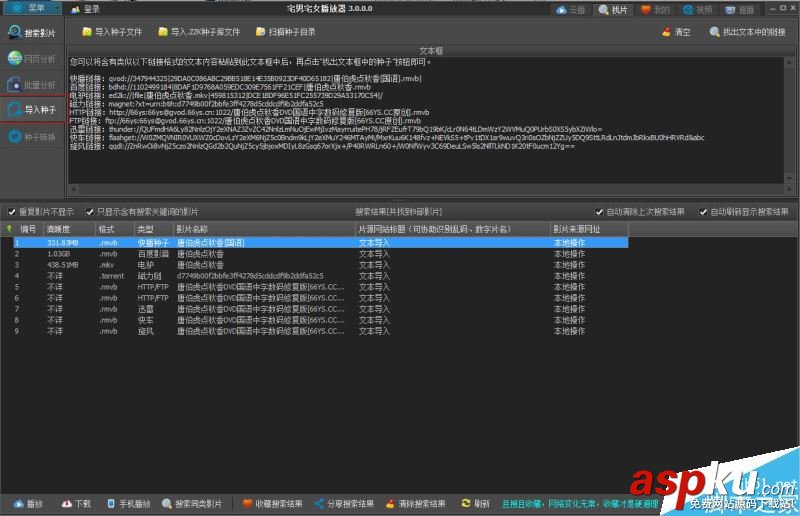Switch to the 找片 top tab
The image size is (800, 516).
(613, 10)
